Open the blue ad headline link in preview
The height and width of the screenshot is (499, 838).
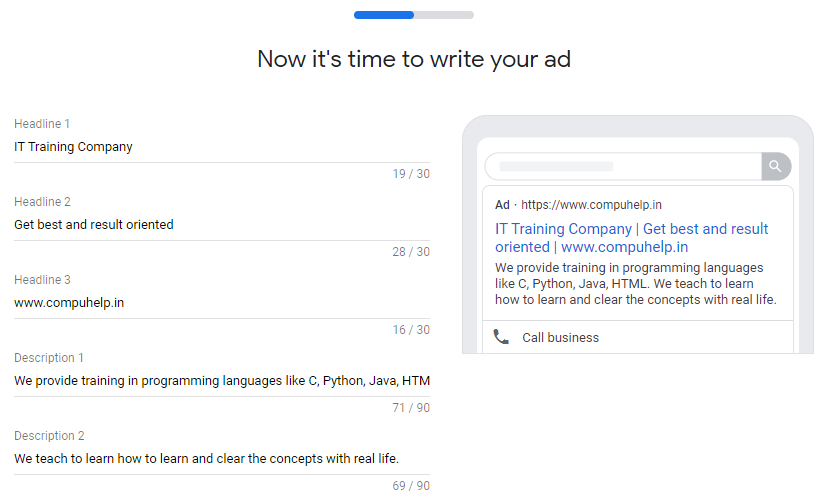631,238
